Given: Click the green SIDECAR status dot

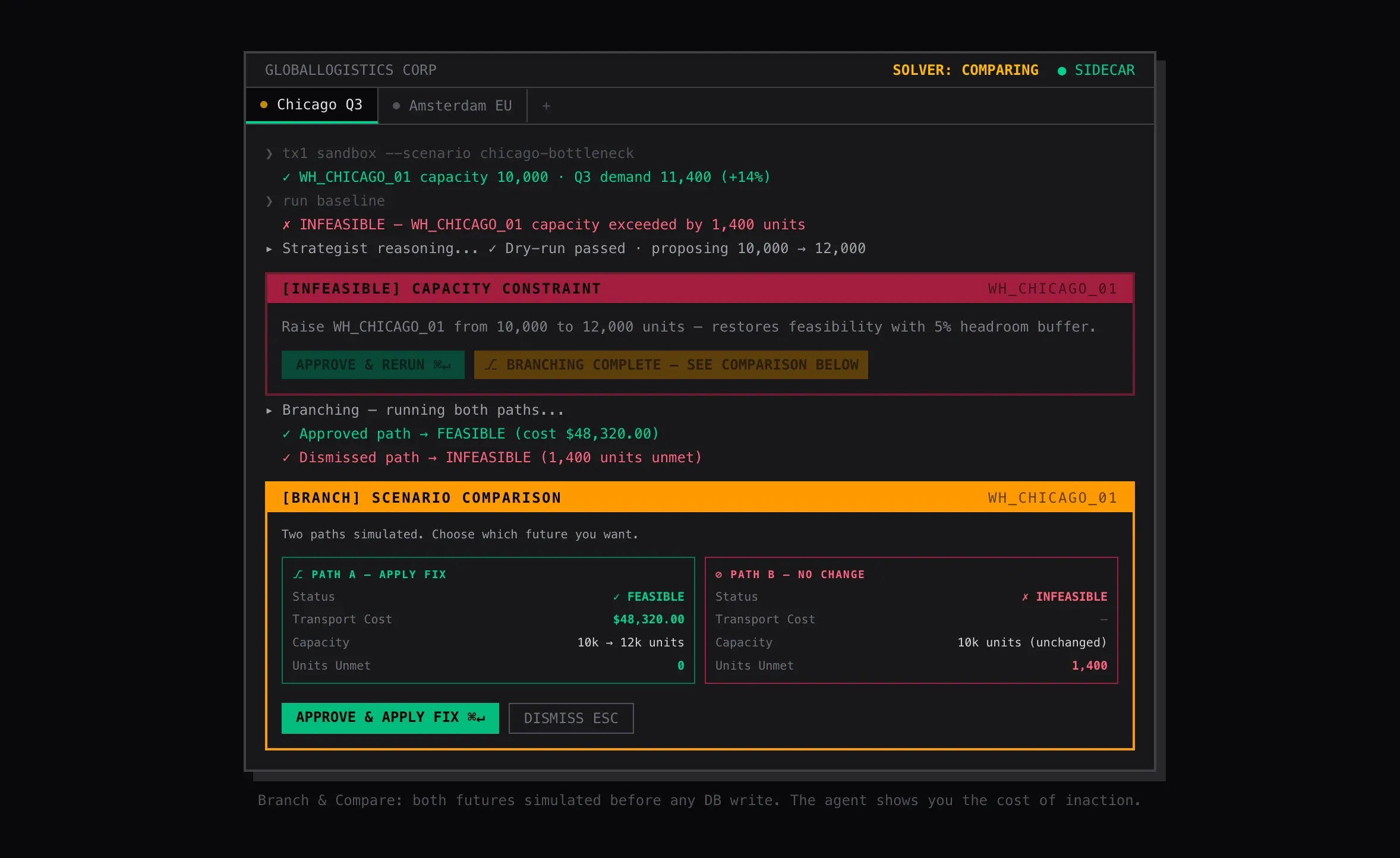Looking at the screenshot, I should (x=1061, y=71).
